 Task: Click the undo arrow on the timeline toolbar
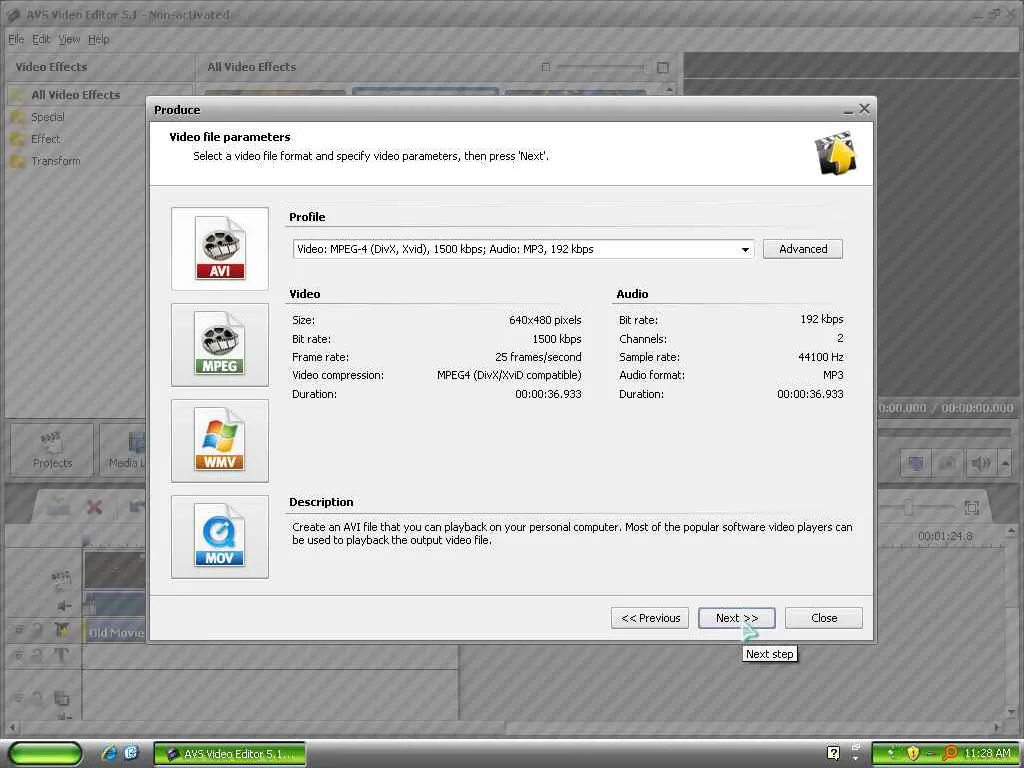(136, 507)
